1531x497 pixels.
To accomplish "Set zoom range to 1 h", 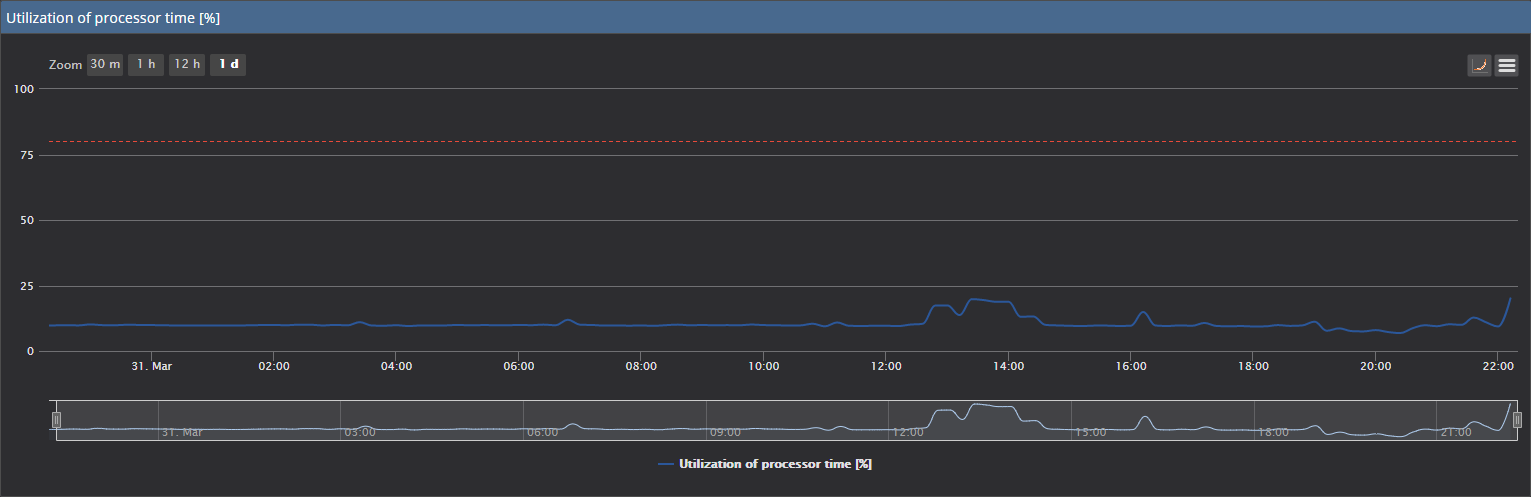I will pyautogui.click(x=146, y=65).
